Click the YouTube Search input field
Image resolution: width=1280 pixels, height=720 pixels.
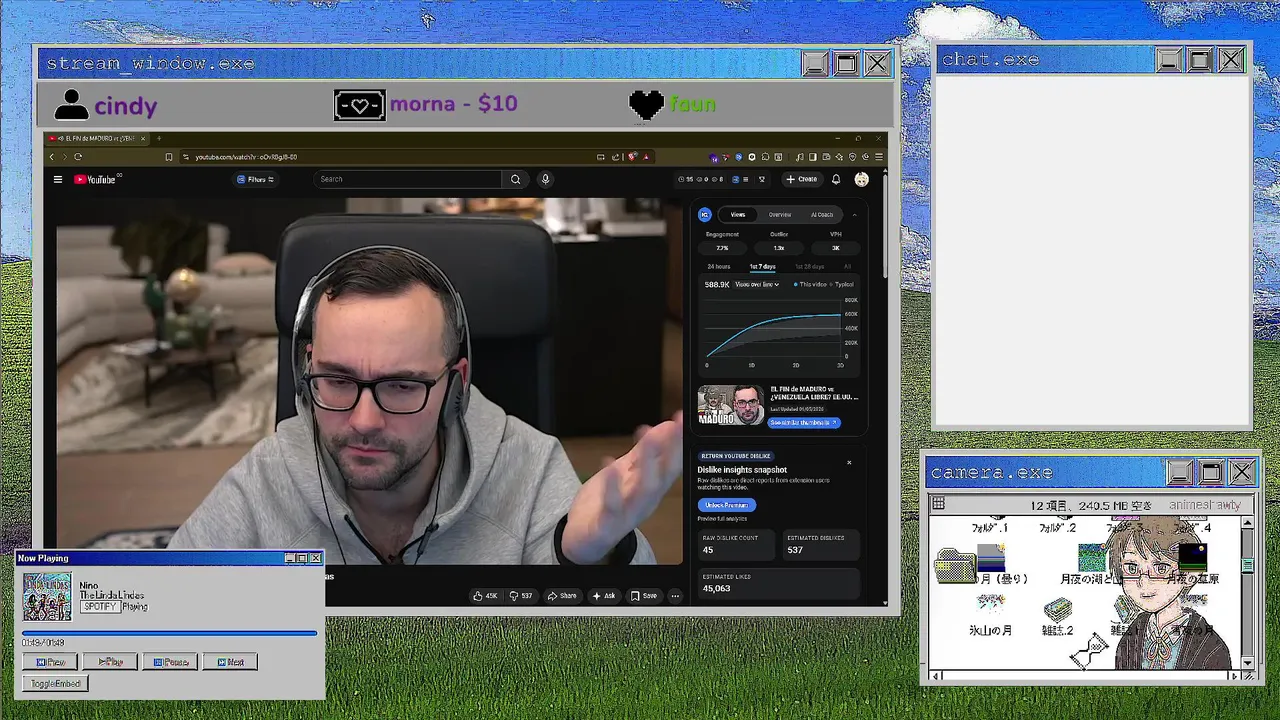click(x=407, y=179)
